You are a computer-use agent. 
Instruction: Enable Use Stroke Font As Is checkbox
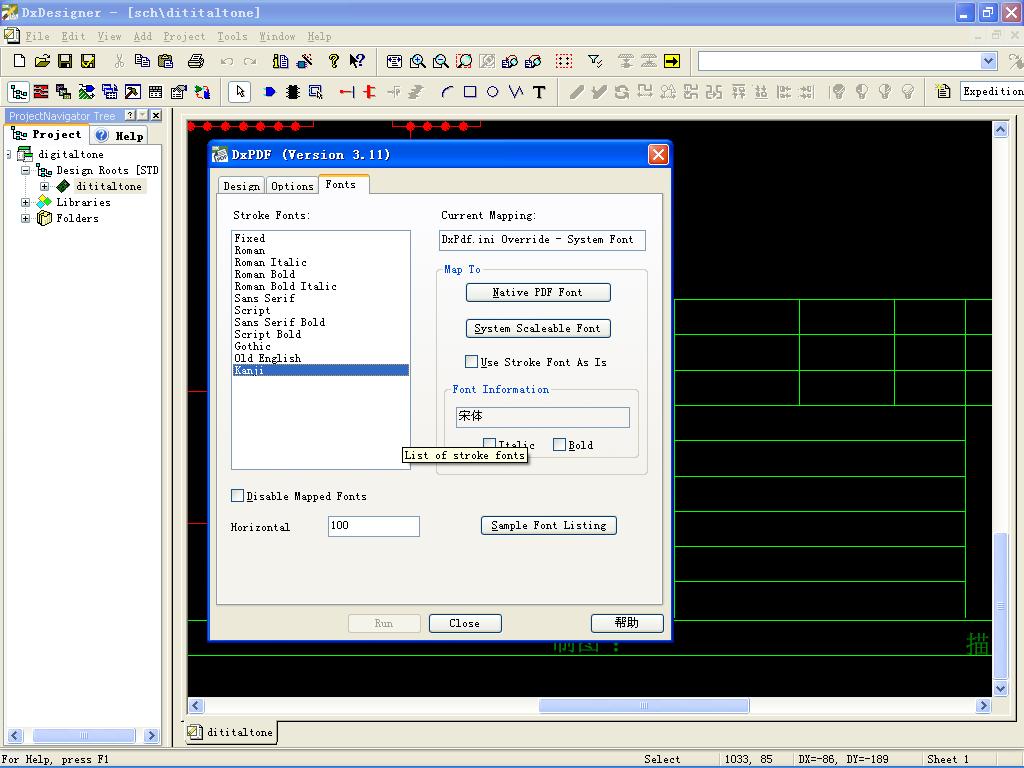472,362
